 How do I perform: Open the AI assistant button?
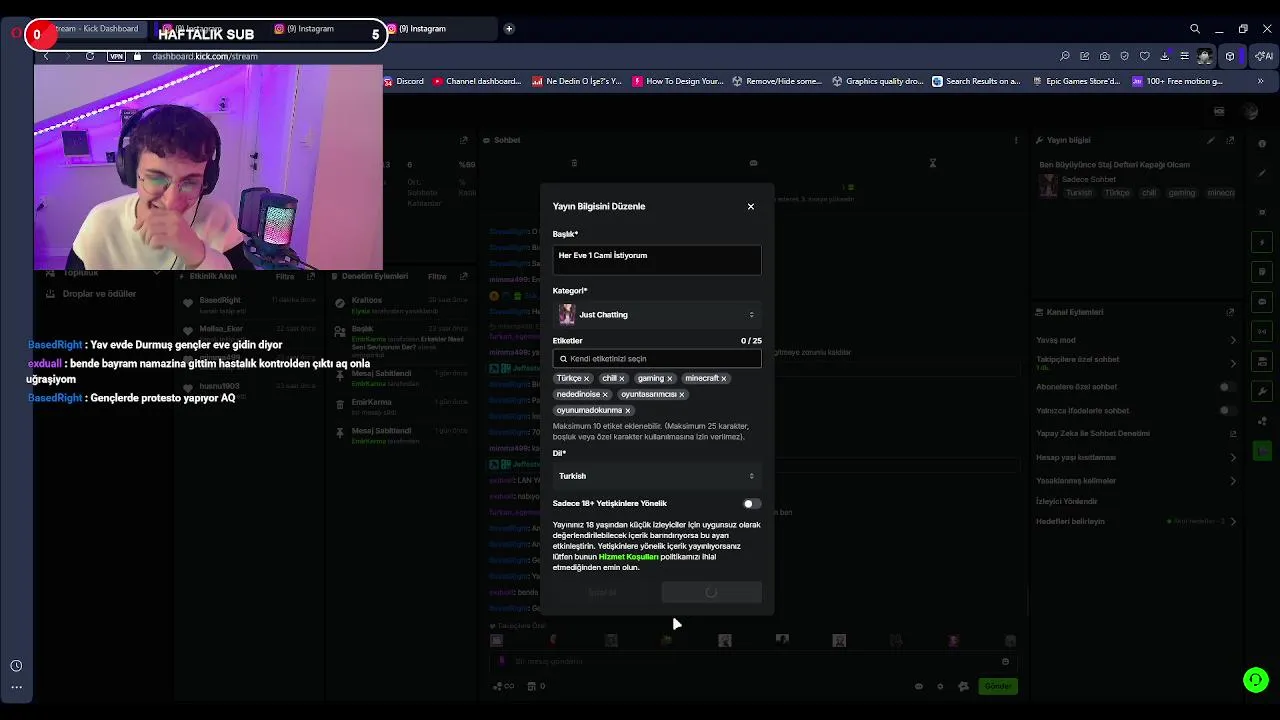click(x=1266, y=56)
